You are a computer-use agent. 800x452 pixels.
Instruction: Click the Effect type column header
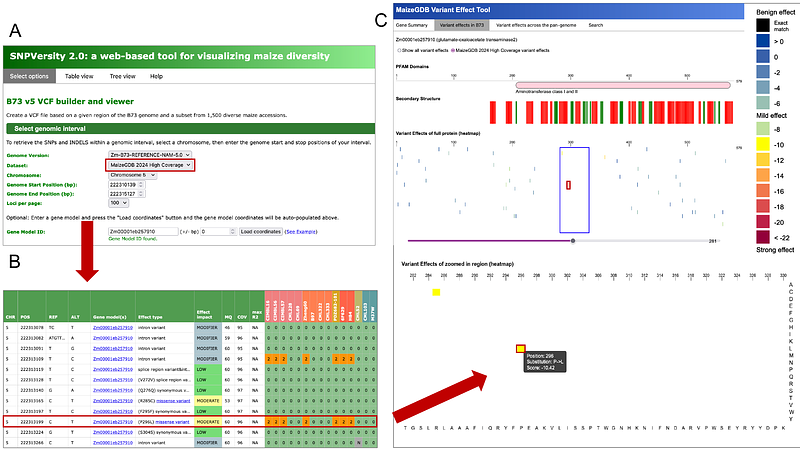(x=165, y=307)
